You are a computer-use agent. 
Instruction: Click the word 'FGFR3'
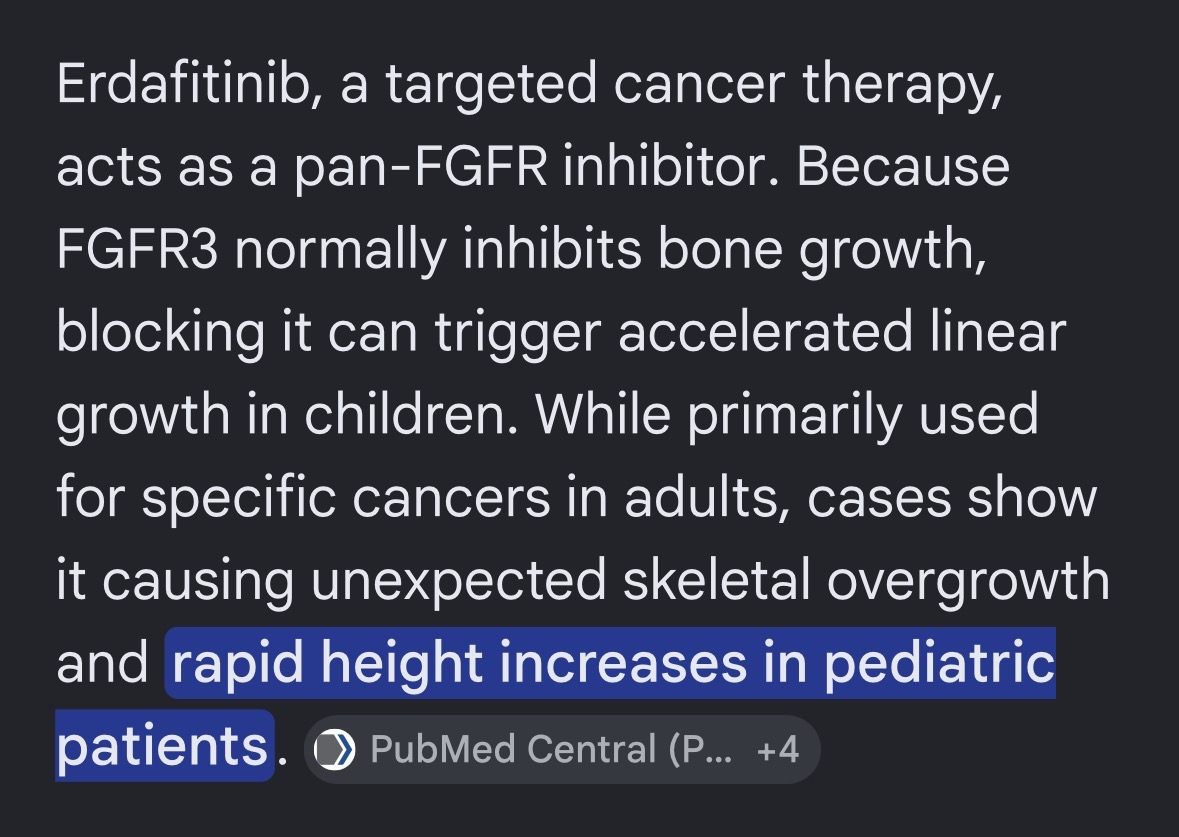pyautogui.click(x=137, y=249)
